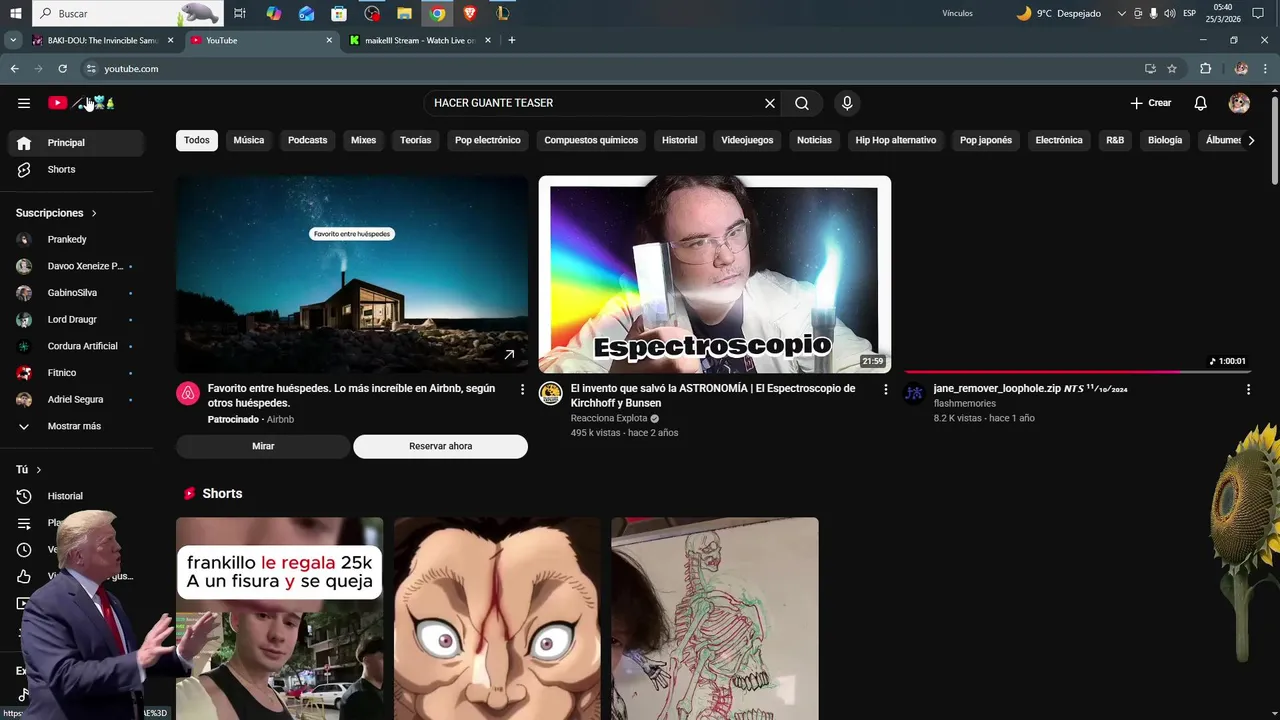
Task: Select Compuestos químicos chip
Action: (x=591, y=140)
